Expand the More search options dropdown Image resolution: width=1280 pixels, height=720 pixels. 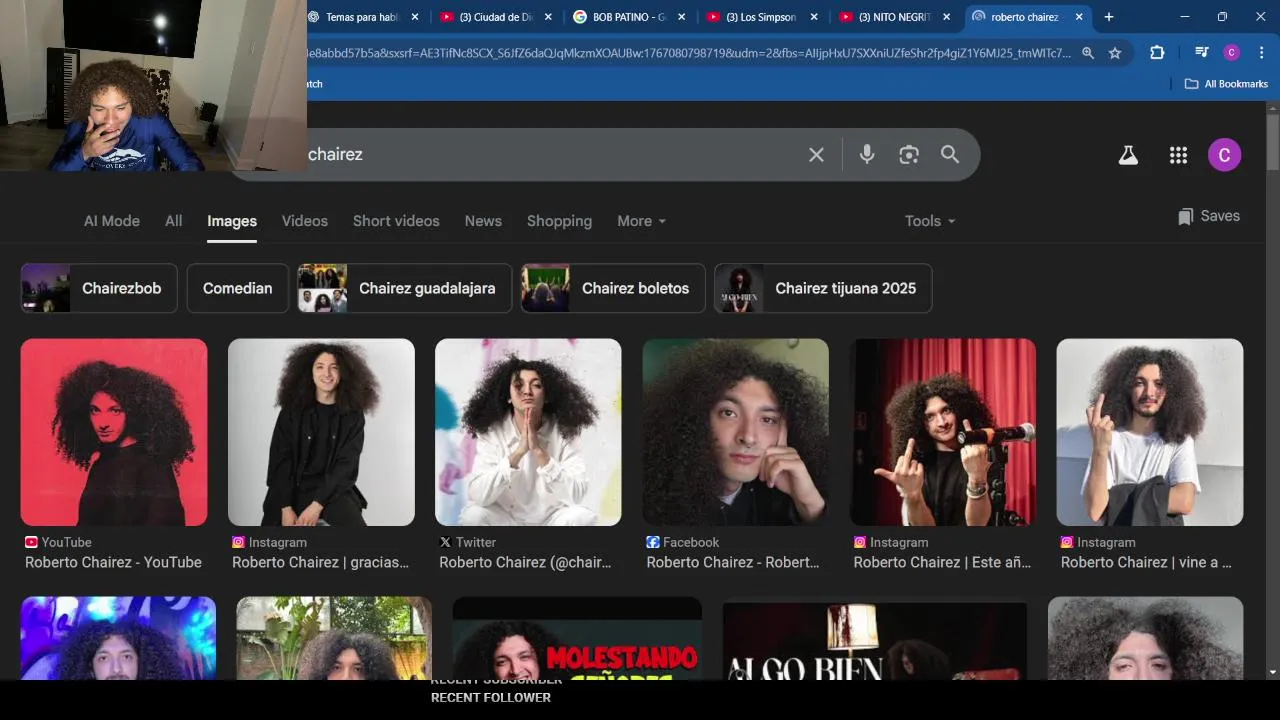click(641, 221)
